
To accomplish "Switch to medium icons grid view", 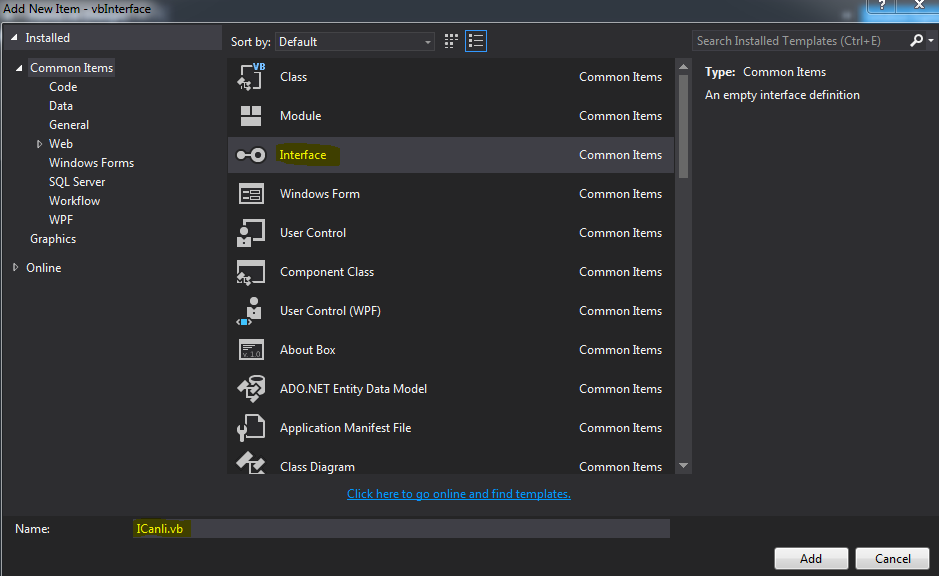I will point(451,41).
